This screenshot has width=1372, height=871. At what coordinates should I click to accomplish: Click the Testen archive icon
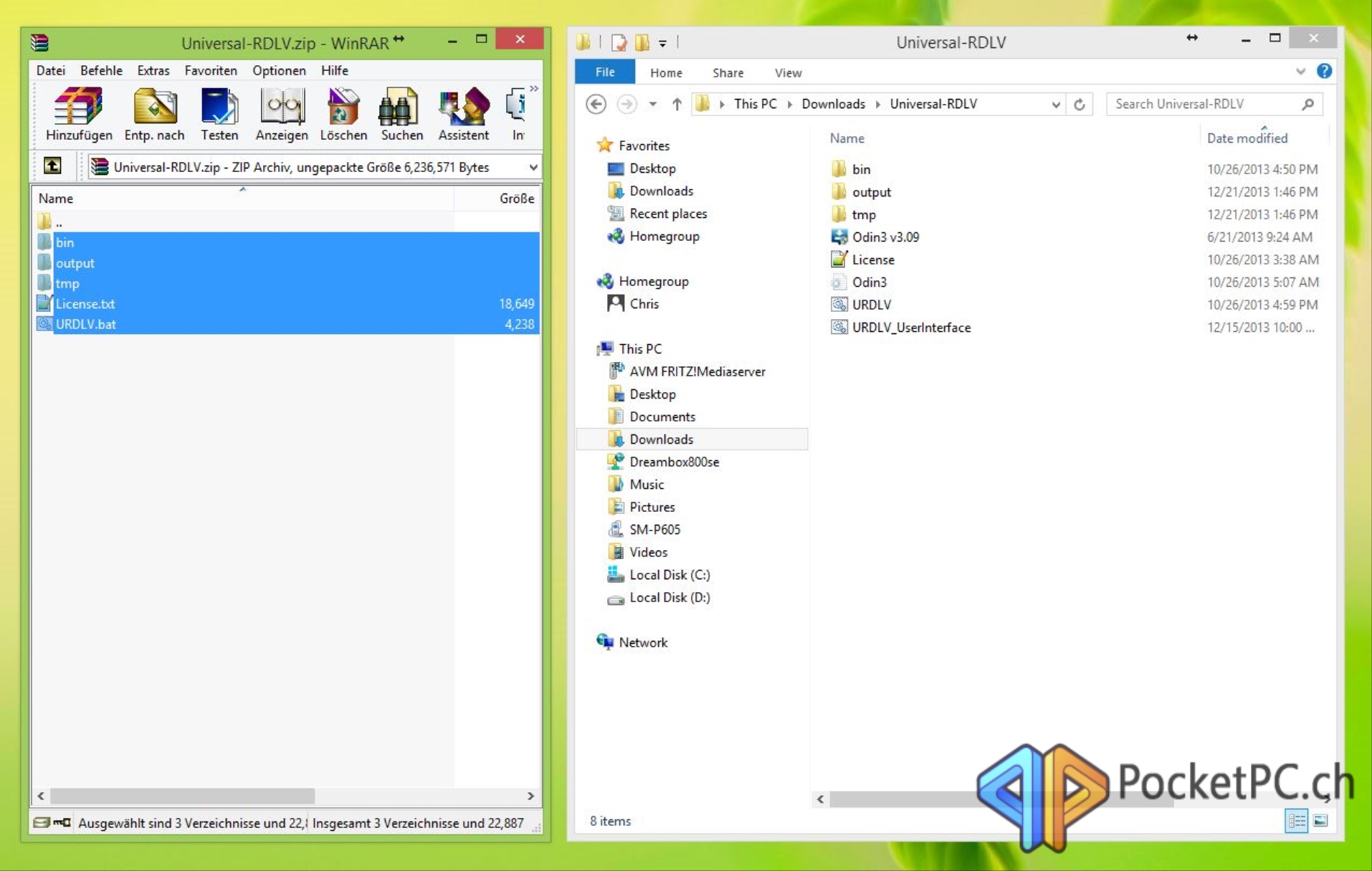[x=219, y=113]
